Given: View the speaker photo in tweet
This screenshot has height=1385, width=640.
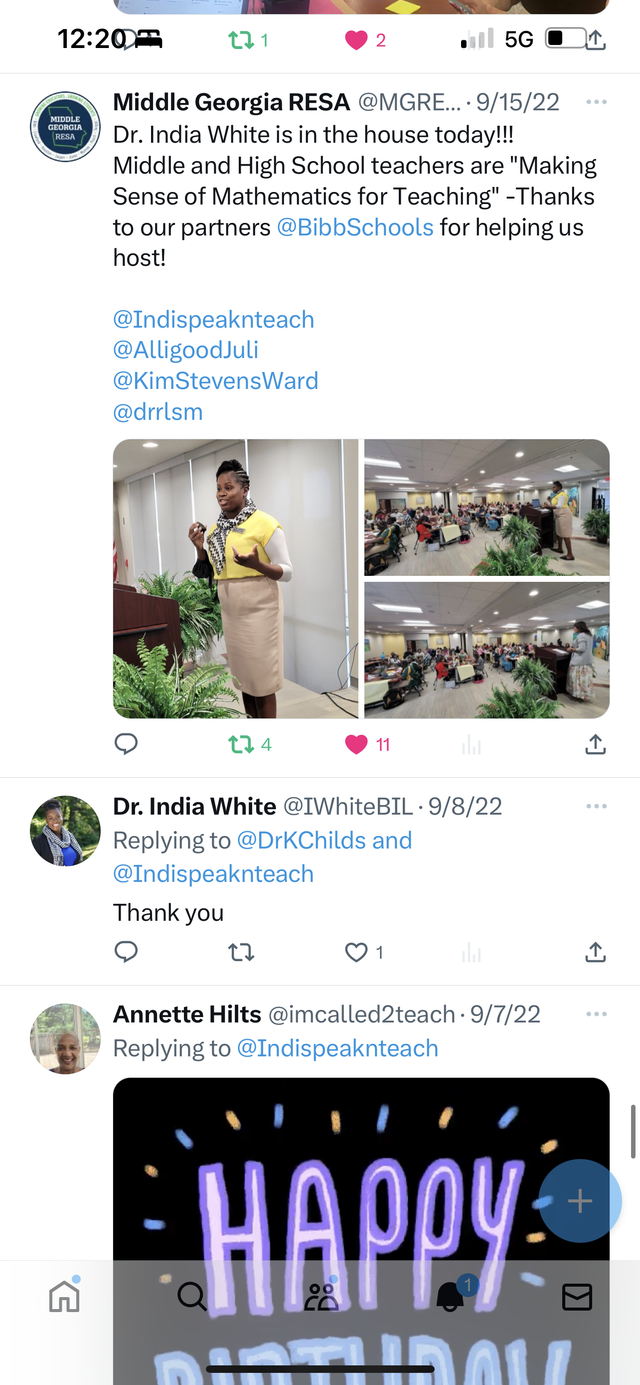Looking at the screenshot, I should [x=235, y=579].
